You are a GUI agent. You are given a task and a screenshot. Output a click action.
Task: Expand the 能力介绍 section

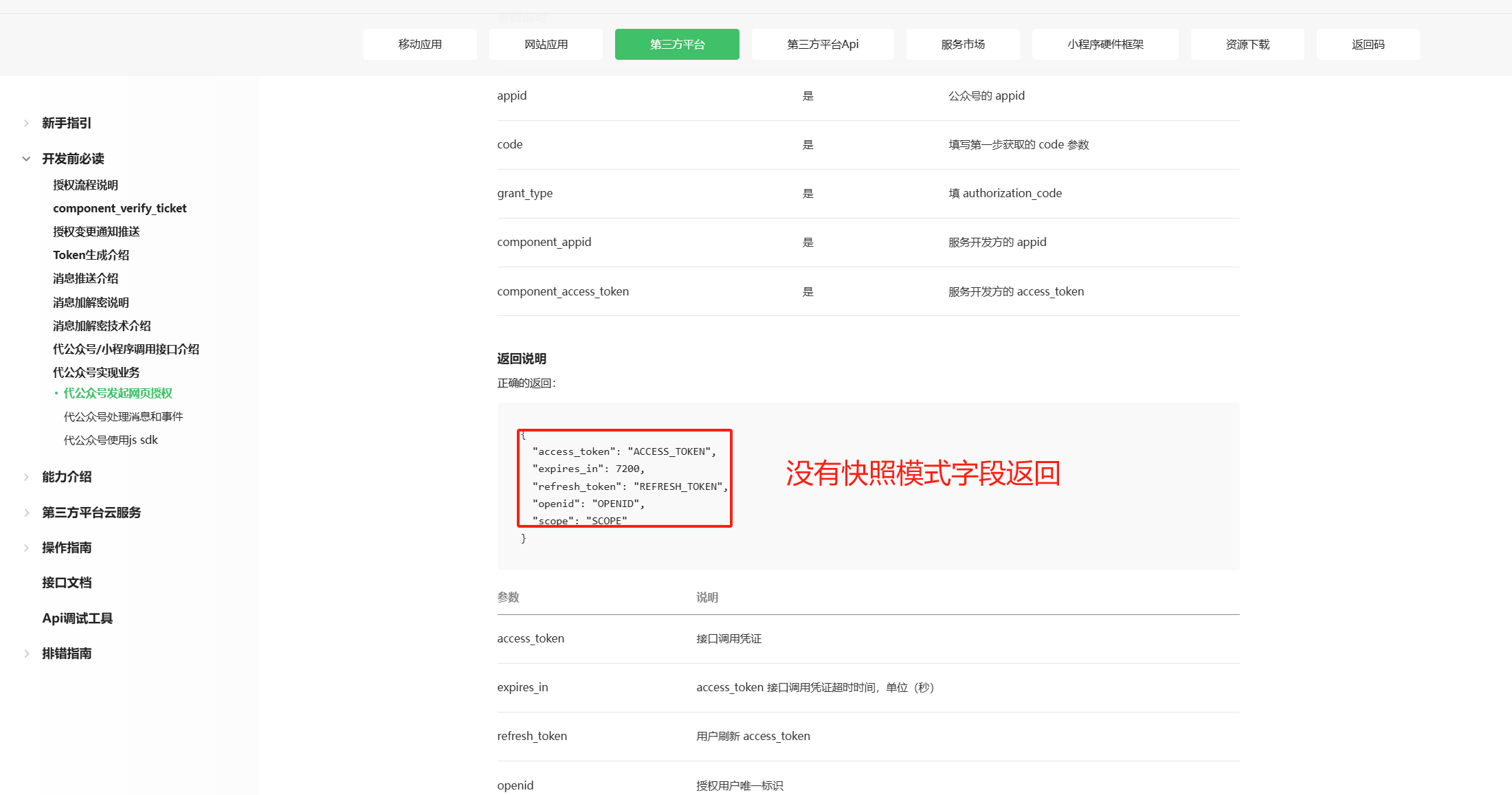(x=66, y=476)
